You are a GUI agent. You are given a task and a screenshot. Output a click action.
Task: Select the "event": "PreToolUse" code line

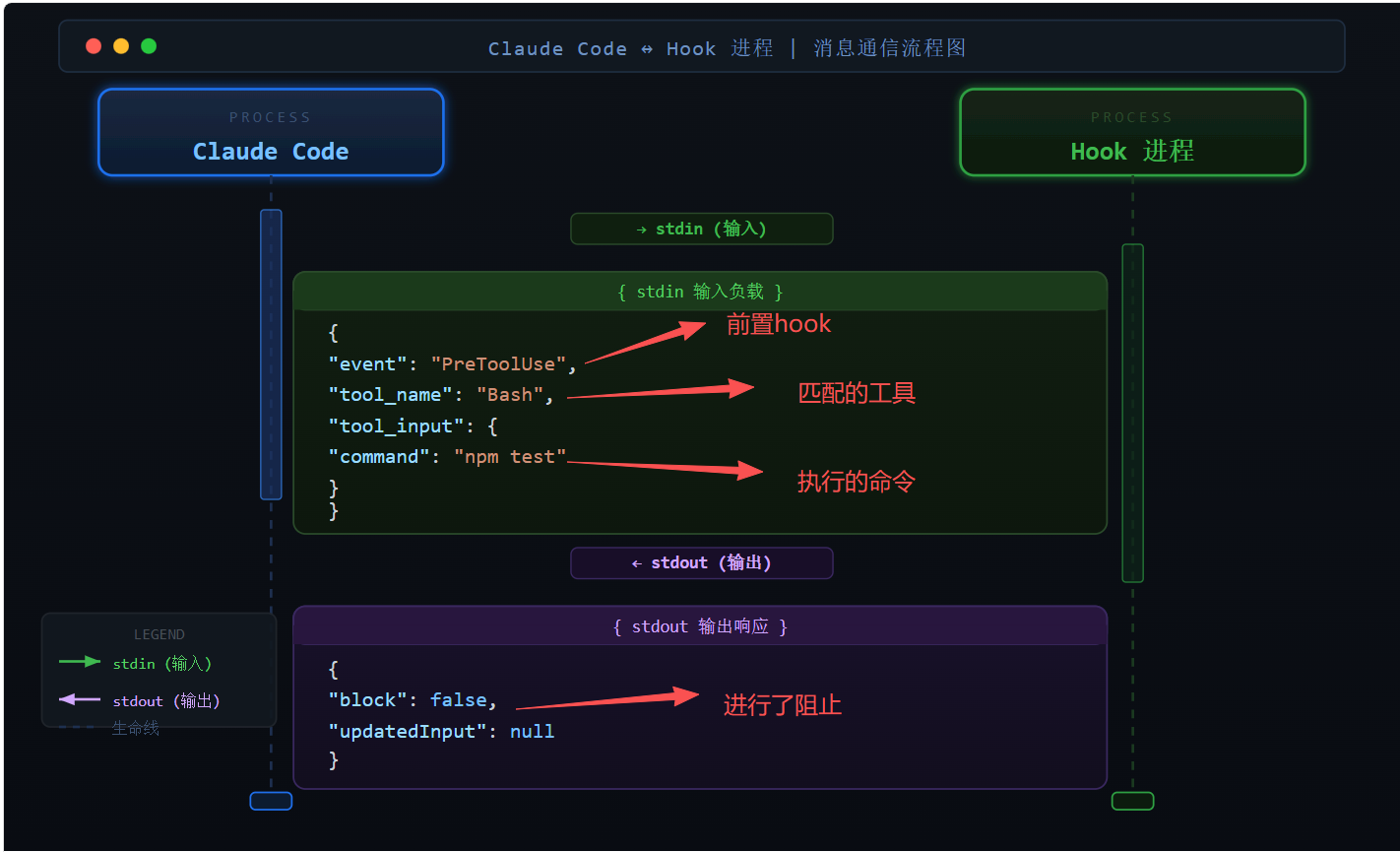[453, 363]
